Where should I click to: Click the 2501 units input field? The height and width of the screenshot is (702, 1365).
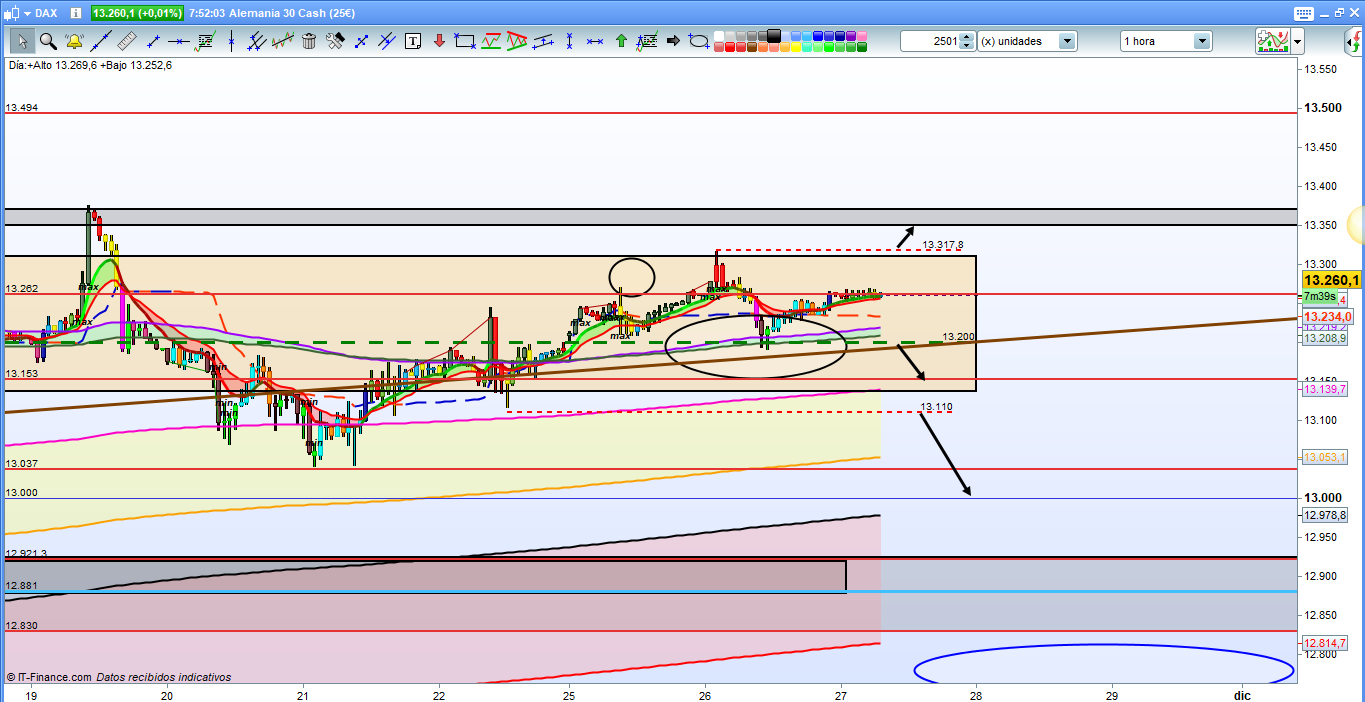(930, 41)
